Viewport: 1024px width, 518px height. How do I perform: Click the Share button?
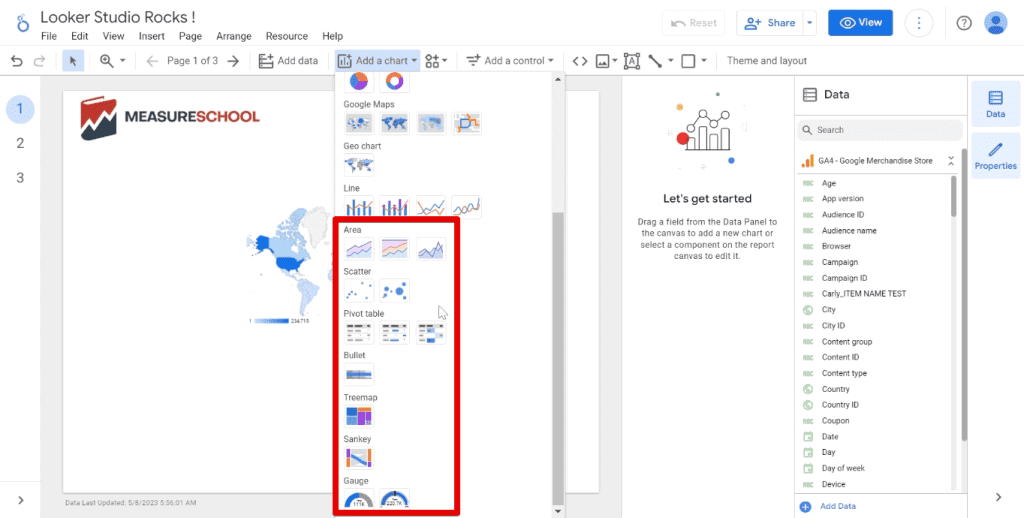click(x=770, y=23)
